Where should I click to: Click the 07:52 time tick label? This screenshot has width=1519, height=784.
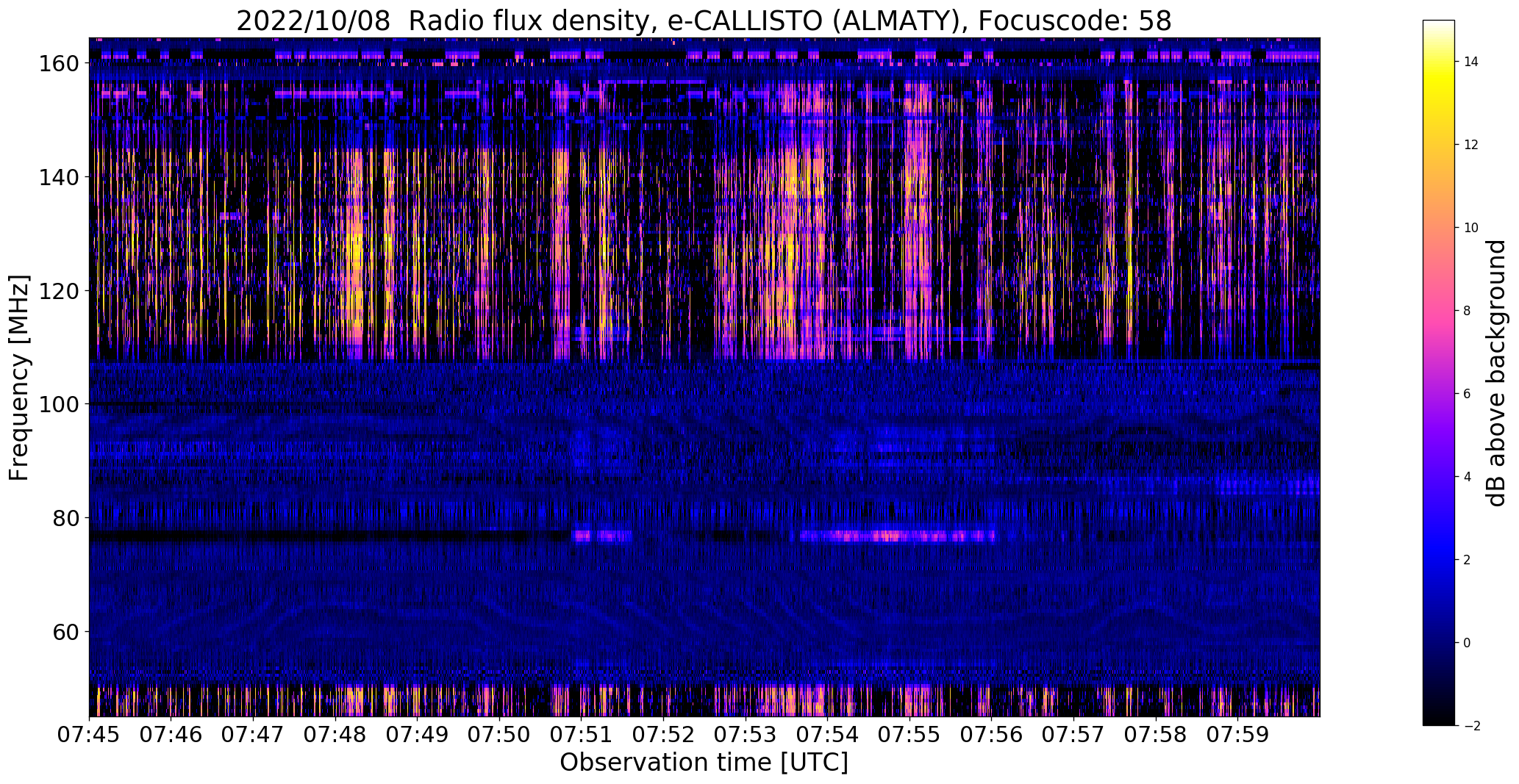click(663, 734)
